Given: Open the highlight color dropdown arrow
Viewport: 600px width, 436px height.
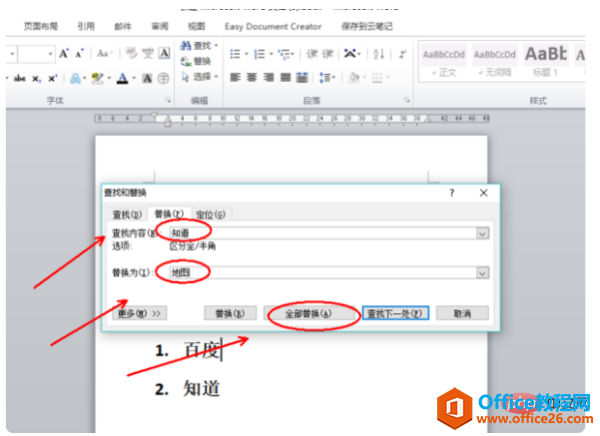Looking at the screenshot, I should (x=109, y=78).
